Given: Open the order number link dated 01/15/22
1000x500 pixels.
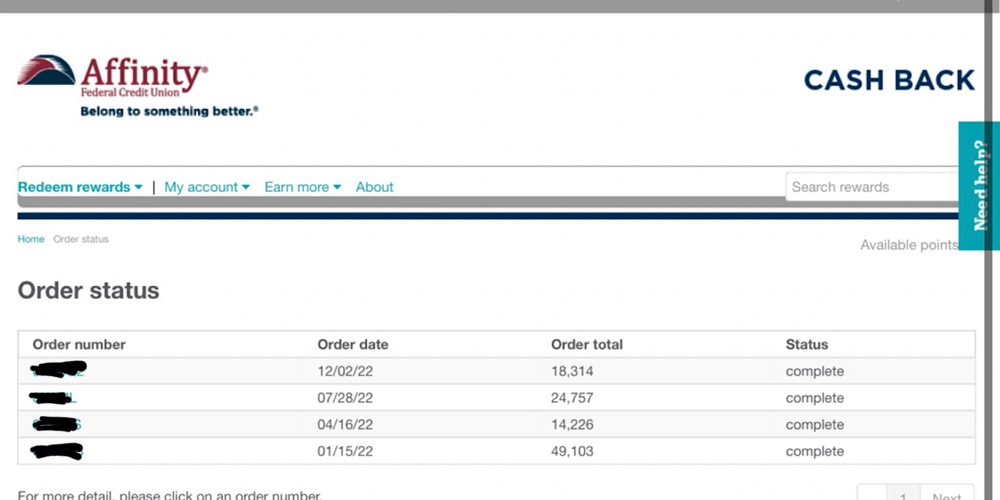Looking at the screenshot, I should pos(57,451).
